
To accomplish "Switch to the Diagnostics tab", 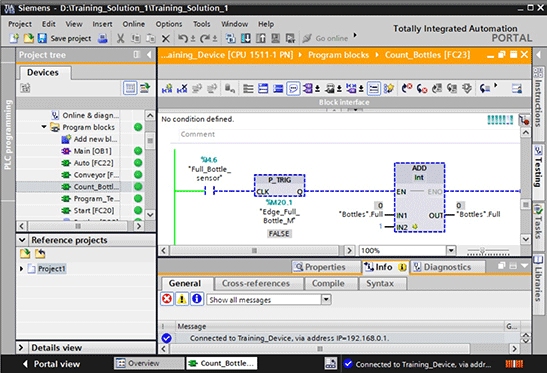I will pyautogui.click(x=447, y=267).
